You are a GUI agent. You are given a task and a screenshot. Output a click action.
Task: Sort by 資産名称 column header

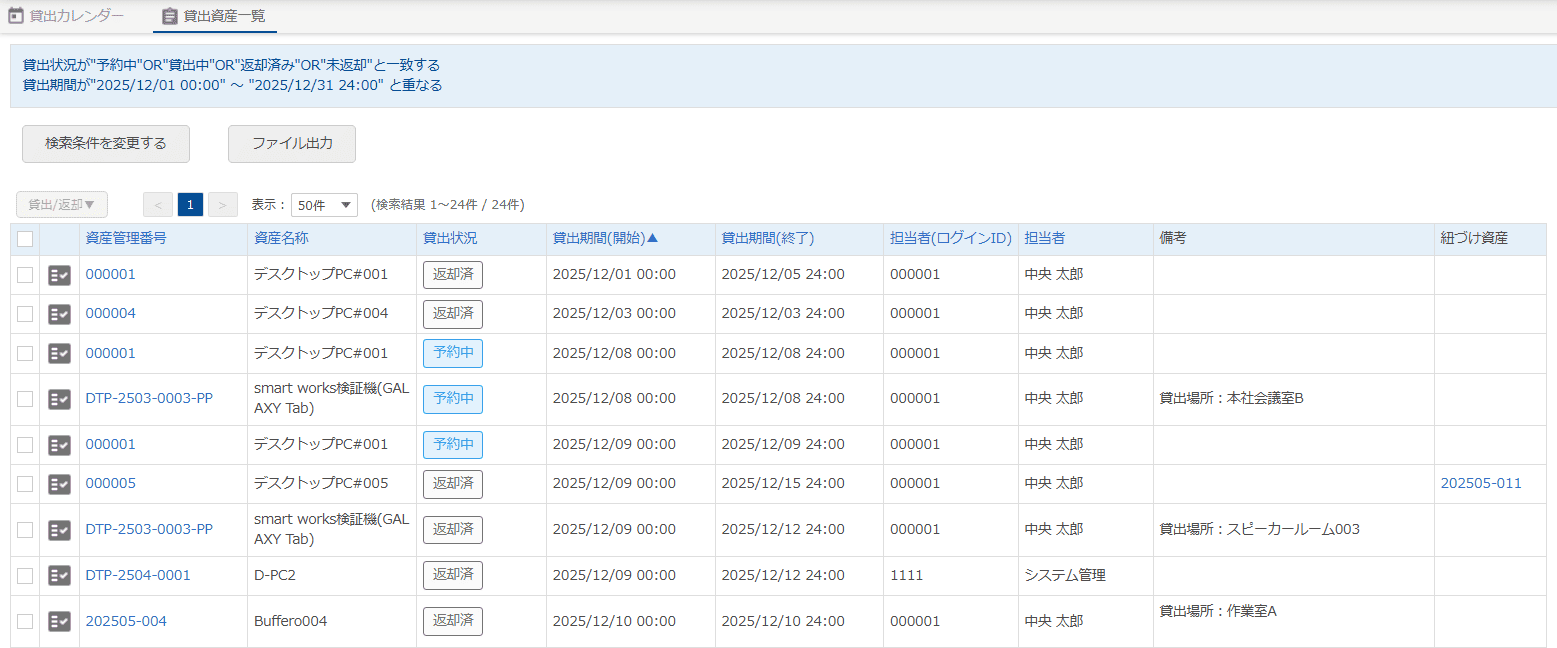click(x=281, y=239)
